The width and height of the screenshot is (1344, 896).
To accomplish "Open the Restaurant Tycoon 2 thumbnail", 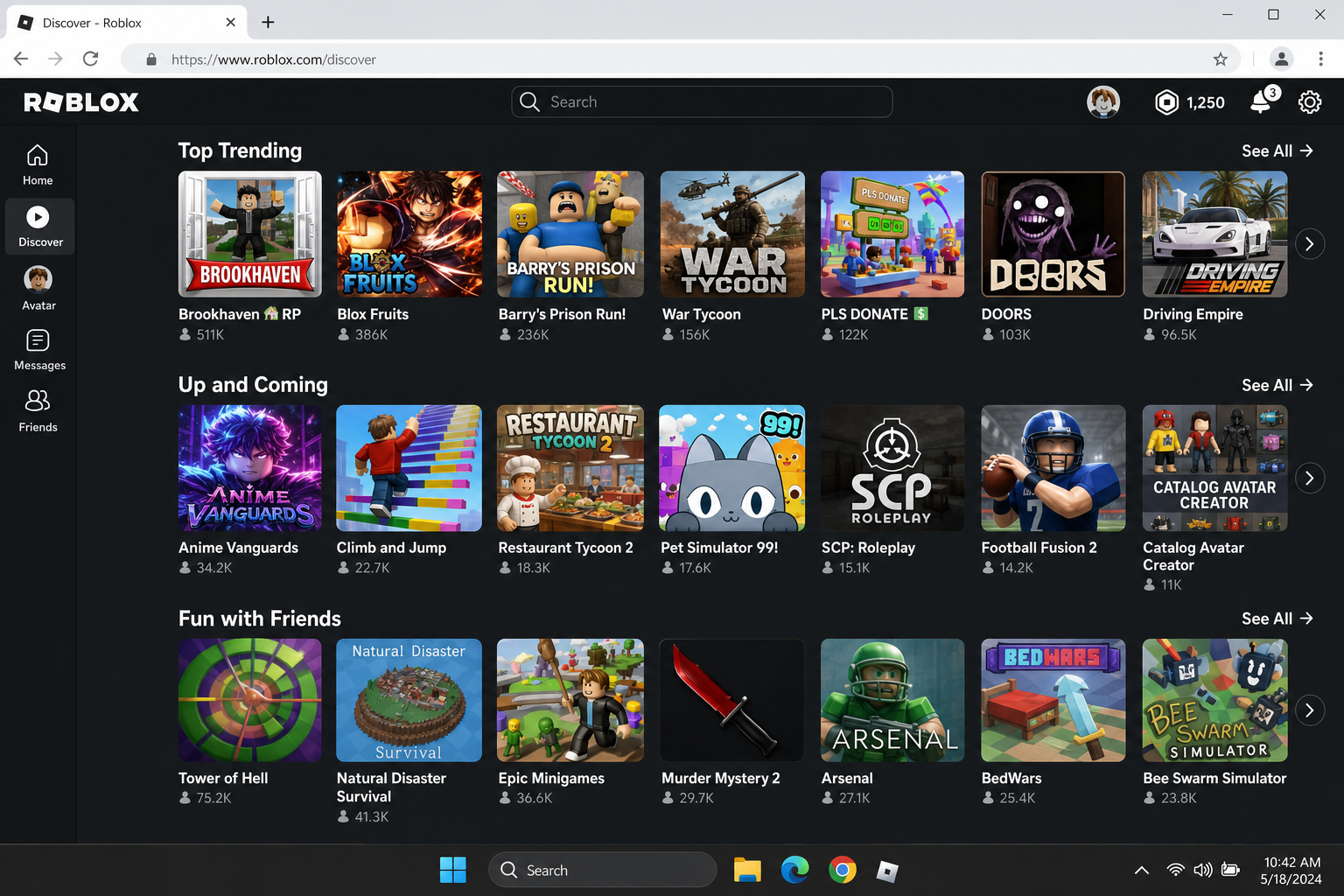I will [x=570, y=468].
